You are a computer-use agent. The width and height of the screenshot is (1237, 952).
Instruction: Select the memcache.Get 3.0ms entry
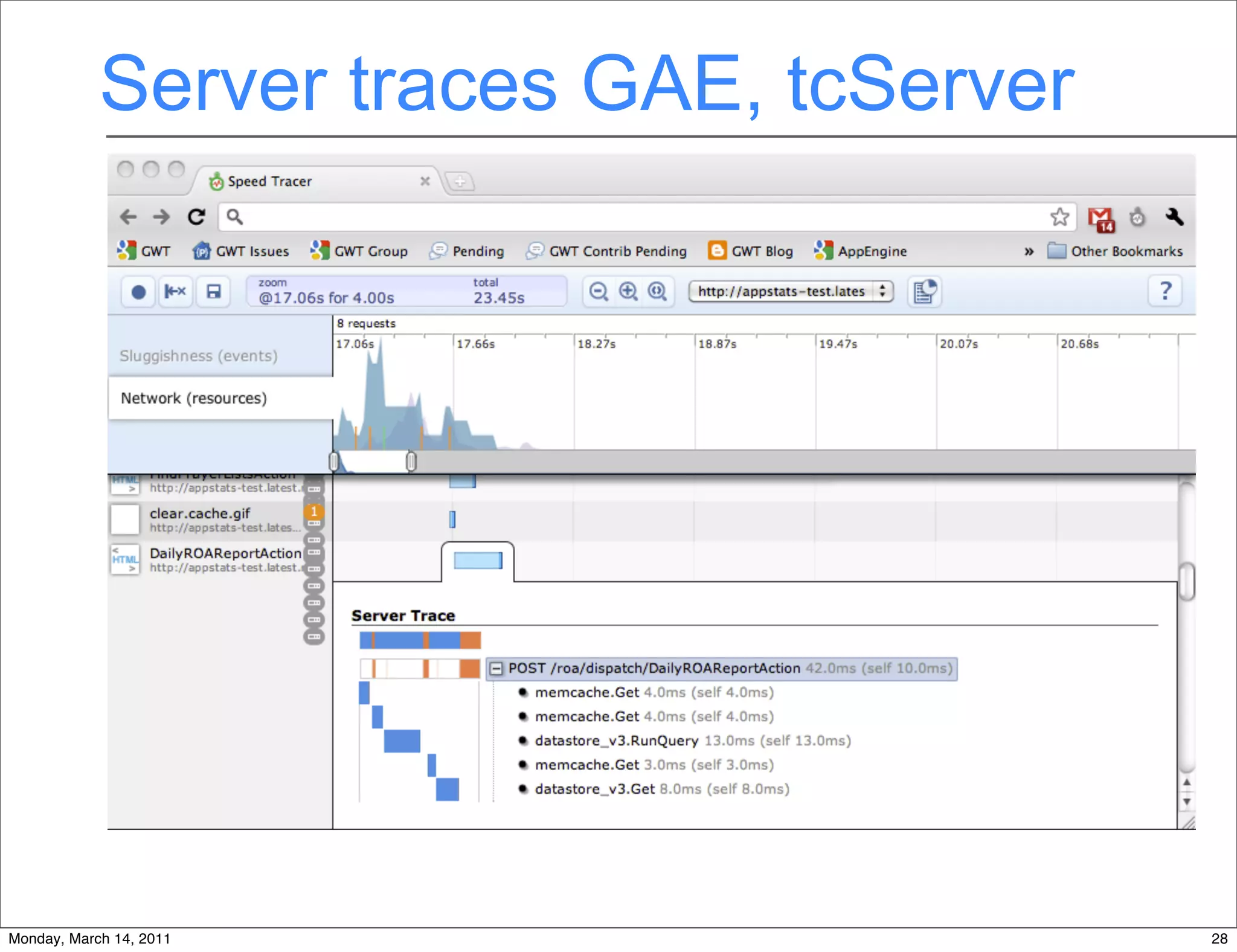tap(654, 765)
